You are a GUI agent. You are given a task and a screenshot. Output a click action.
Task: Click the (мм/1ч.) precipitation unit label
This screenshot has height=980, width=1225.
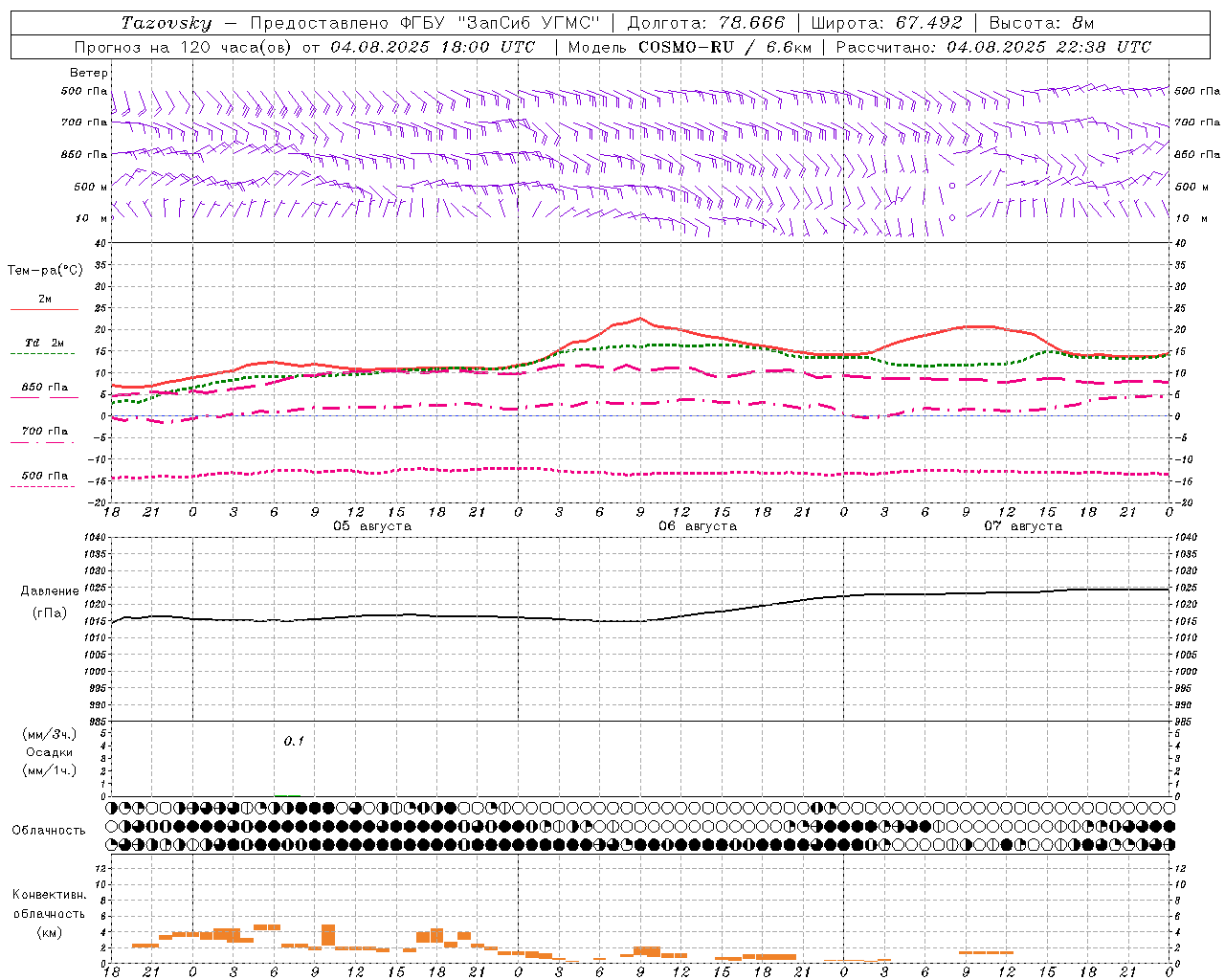pyautogui.click(x=50, y=770)
